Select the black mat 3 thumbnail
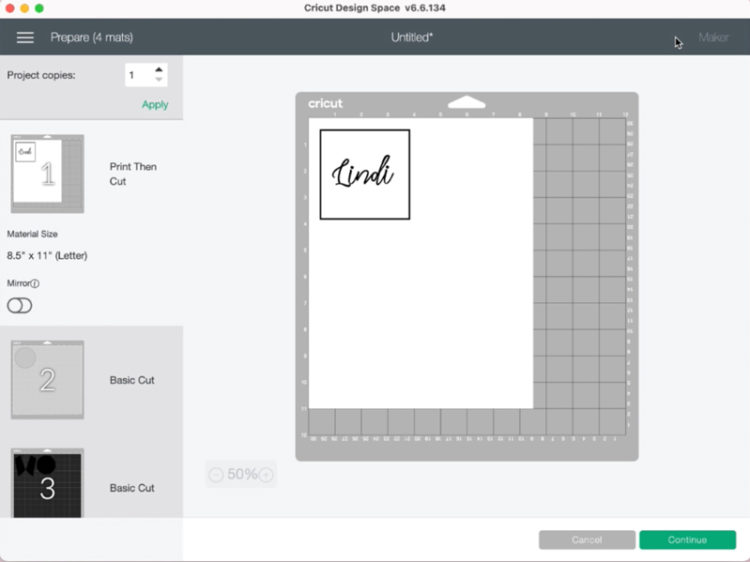Viewport: 750px width, 562px height. click(48, 484)
